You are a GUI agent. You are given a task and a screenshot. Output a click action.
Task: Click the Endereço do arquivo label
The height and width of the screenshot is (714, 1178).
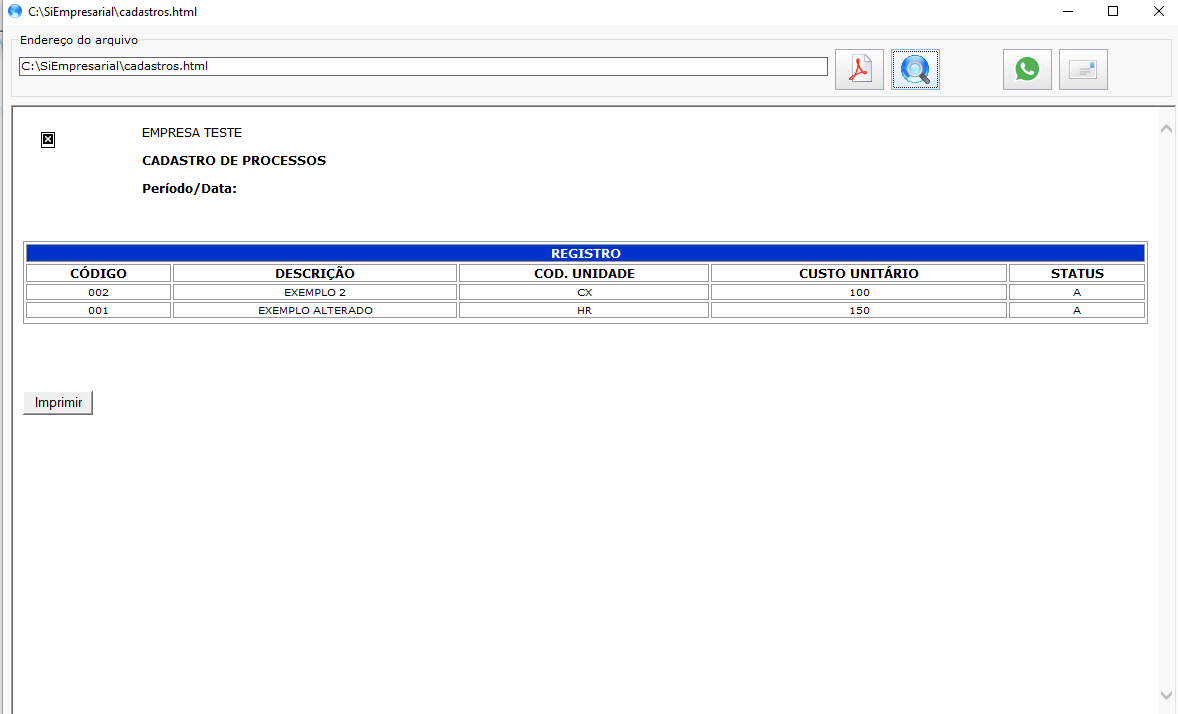[79, 41]
